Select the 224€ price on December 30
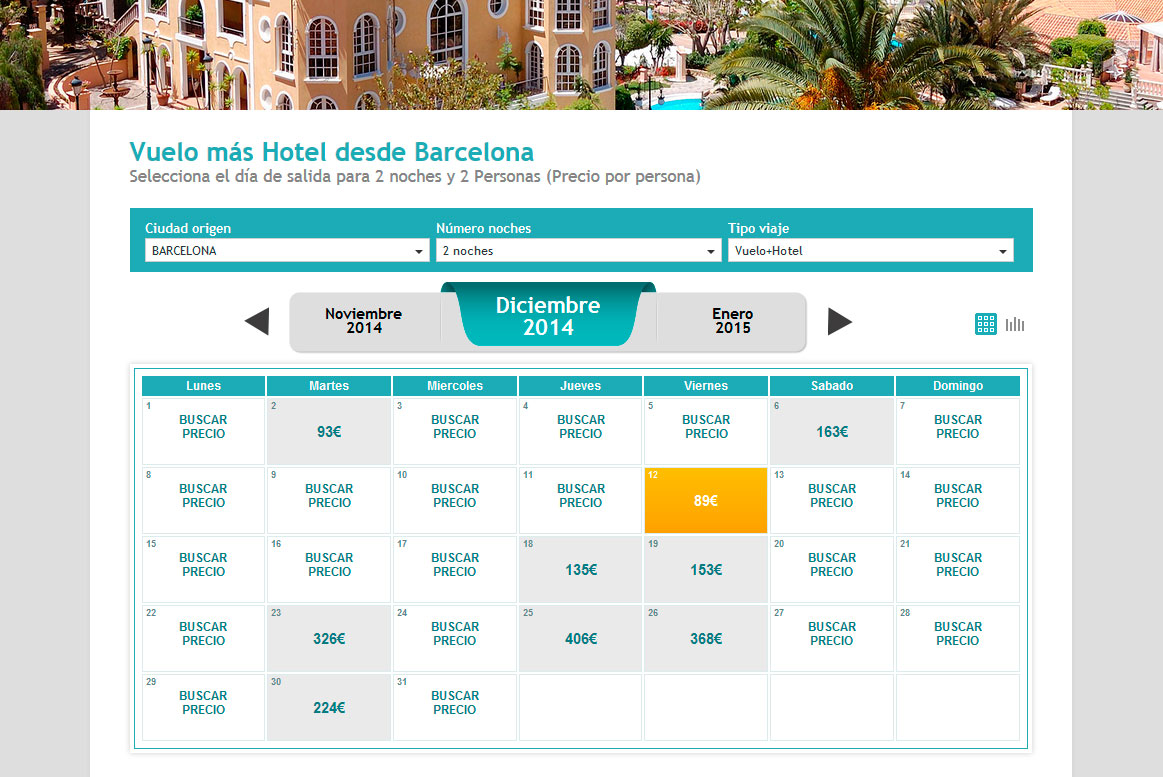The height and width of the screenshot is (777, 1163). pyautogui.click(x=329, y=708)
